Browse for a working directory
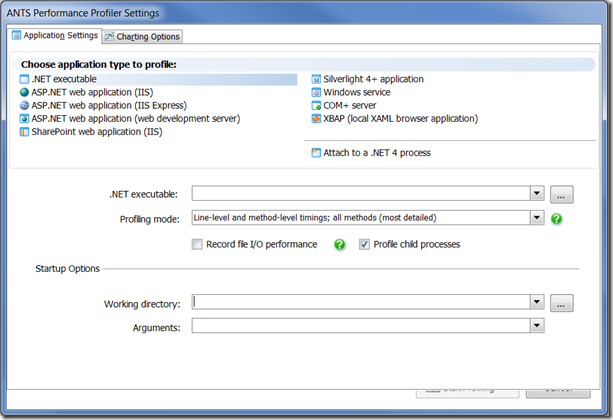 [x=562, y=303]
